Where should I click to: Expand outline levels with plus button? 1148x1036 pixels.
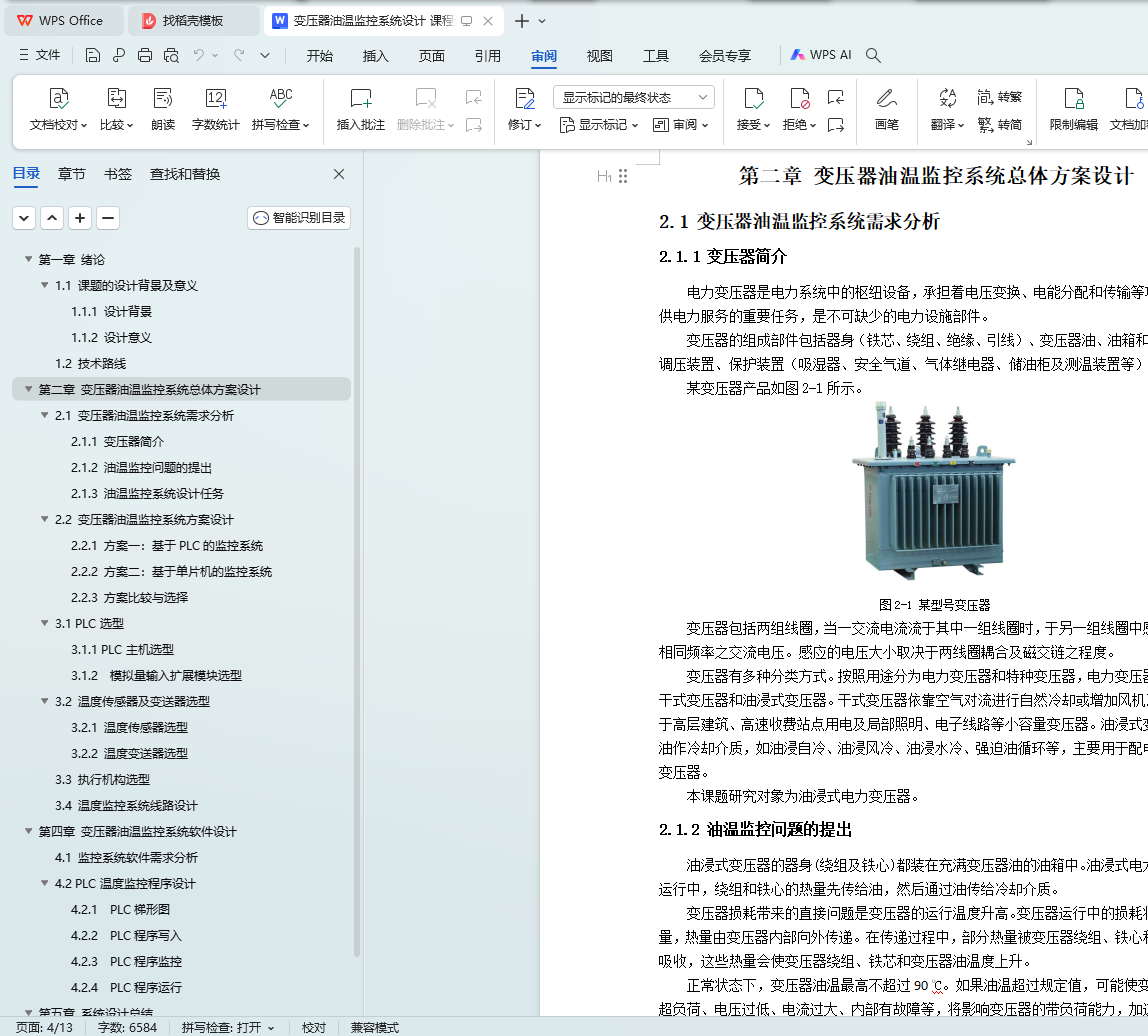pos(80,218)
